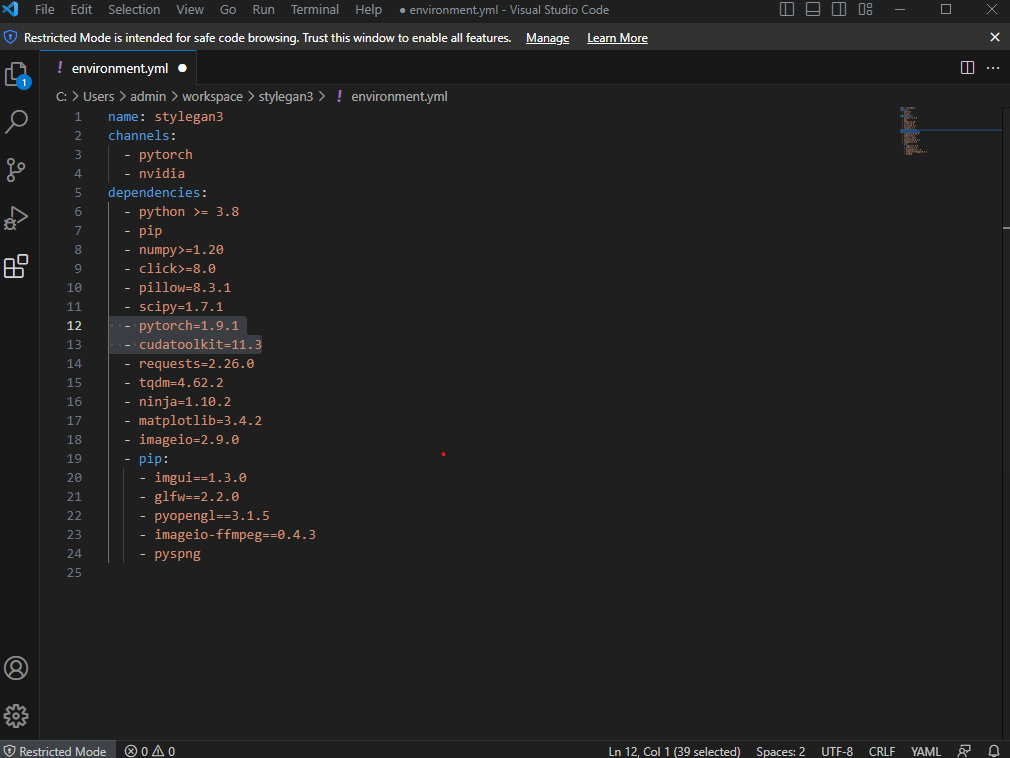Place cursor on 'python >= 3.8'

[189, 212]
